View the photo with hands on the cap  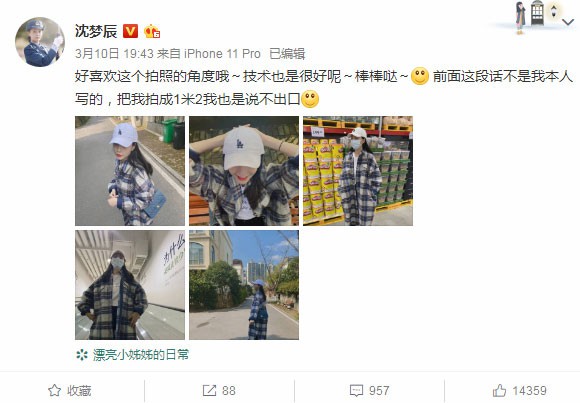[244, 171]
